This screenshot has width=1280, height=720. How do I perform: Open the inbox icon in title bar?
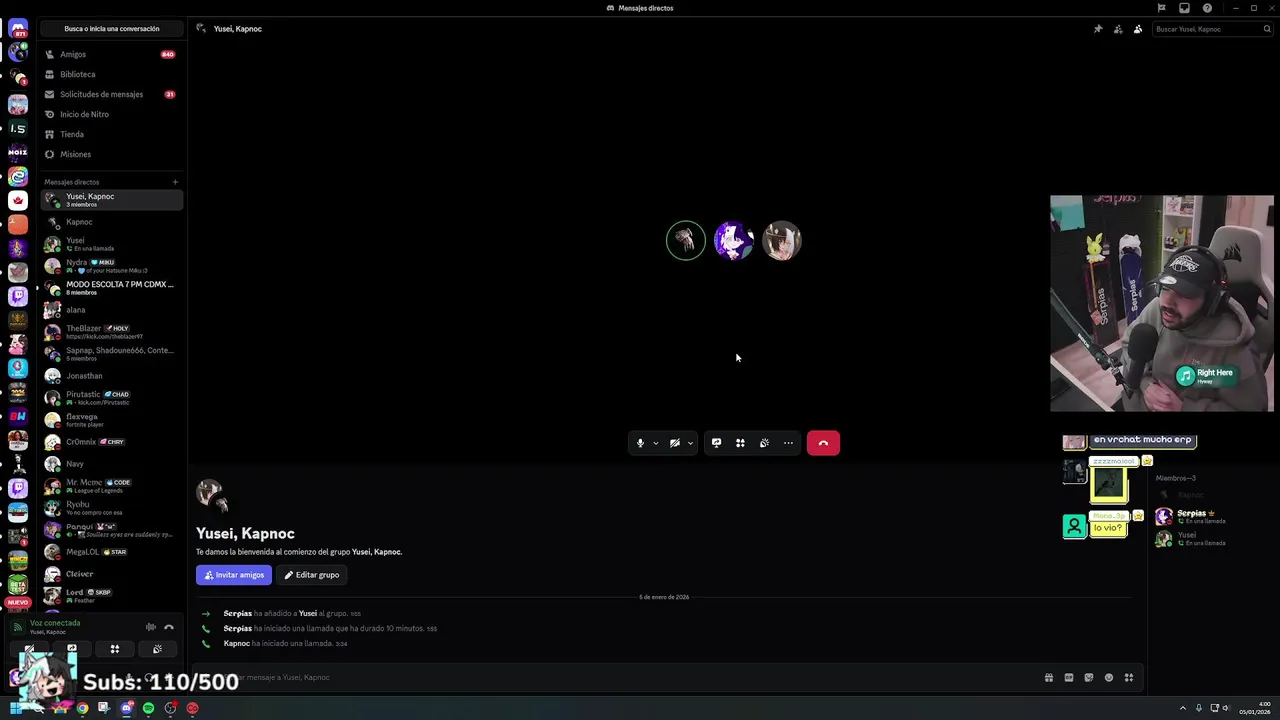pos(1184,8)
